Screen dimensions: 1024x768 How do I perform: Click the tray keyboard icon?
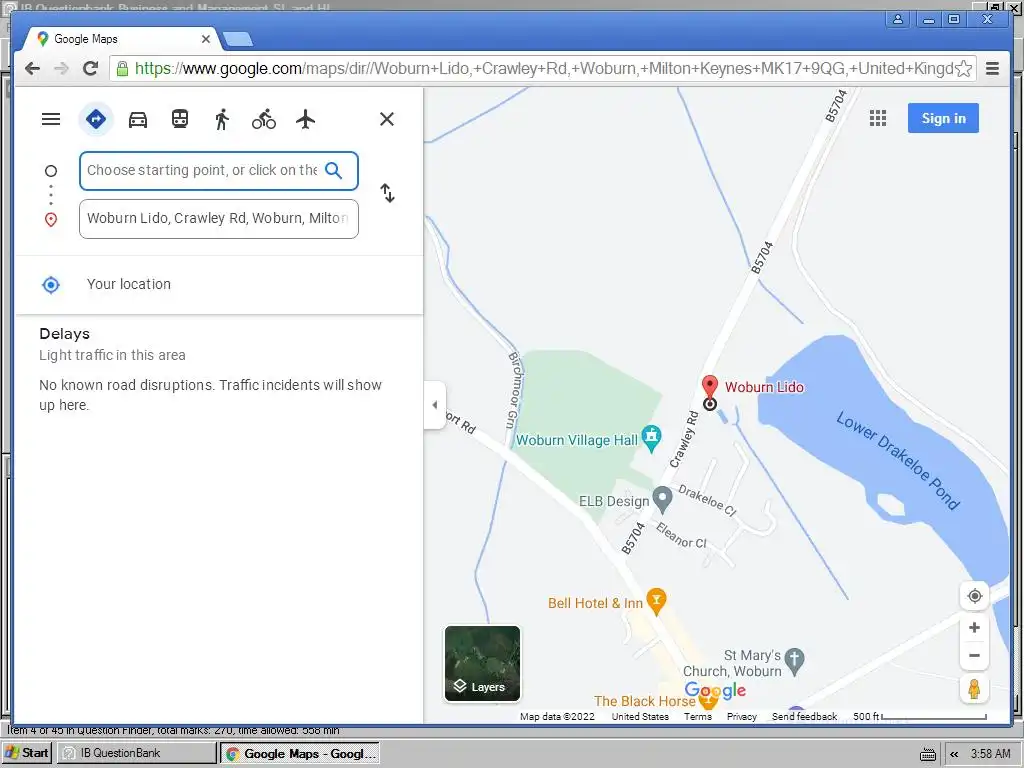927,754
